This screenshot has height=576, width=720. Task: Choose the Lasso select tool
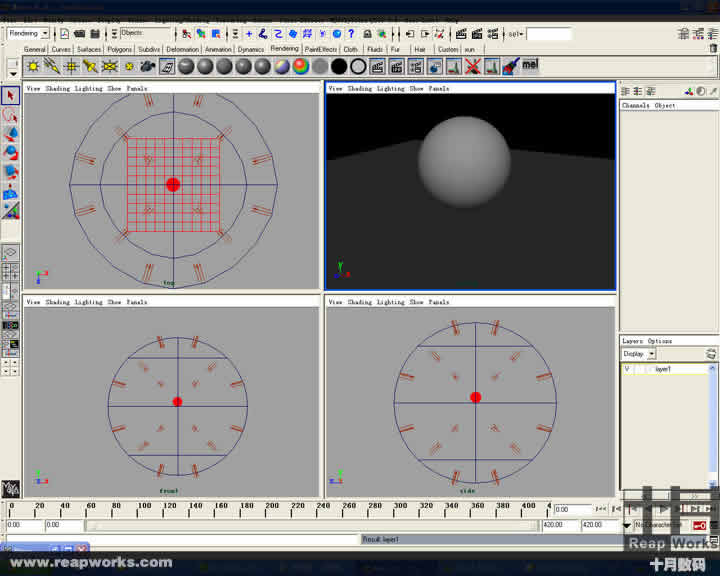pos(11,115)
